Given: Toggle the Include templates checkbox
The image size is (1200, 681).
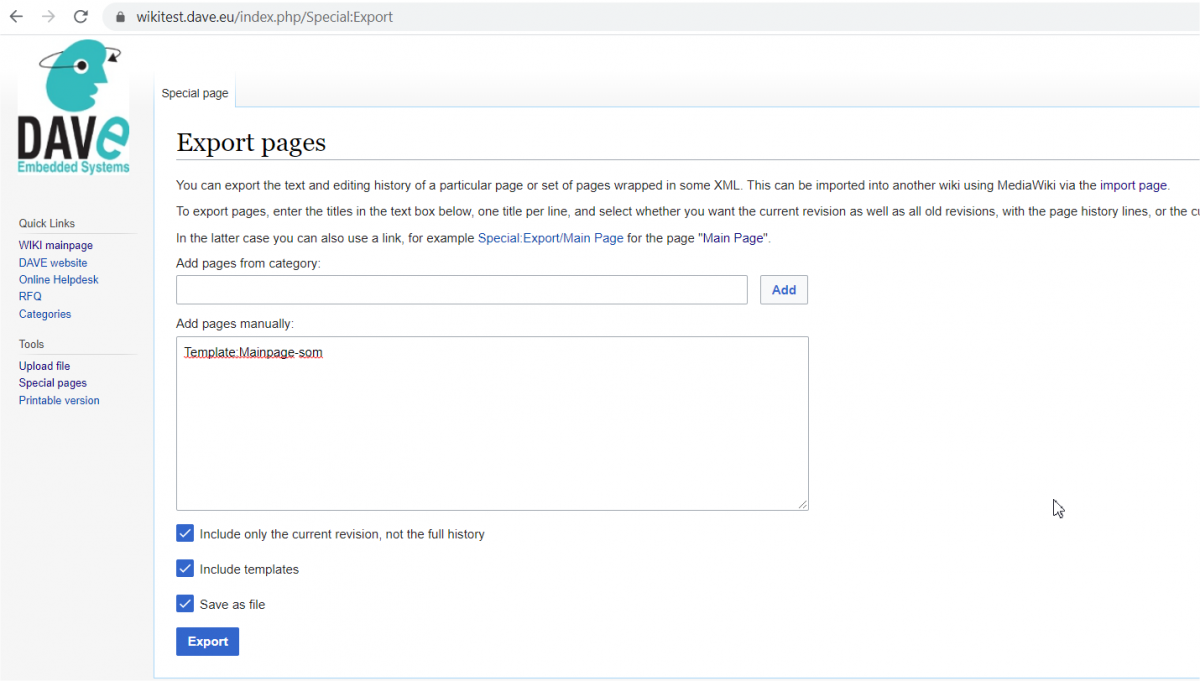Looking at the screenshot, I should pyautogui.click(x=185, y=569).
